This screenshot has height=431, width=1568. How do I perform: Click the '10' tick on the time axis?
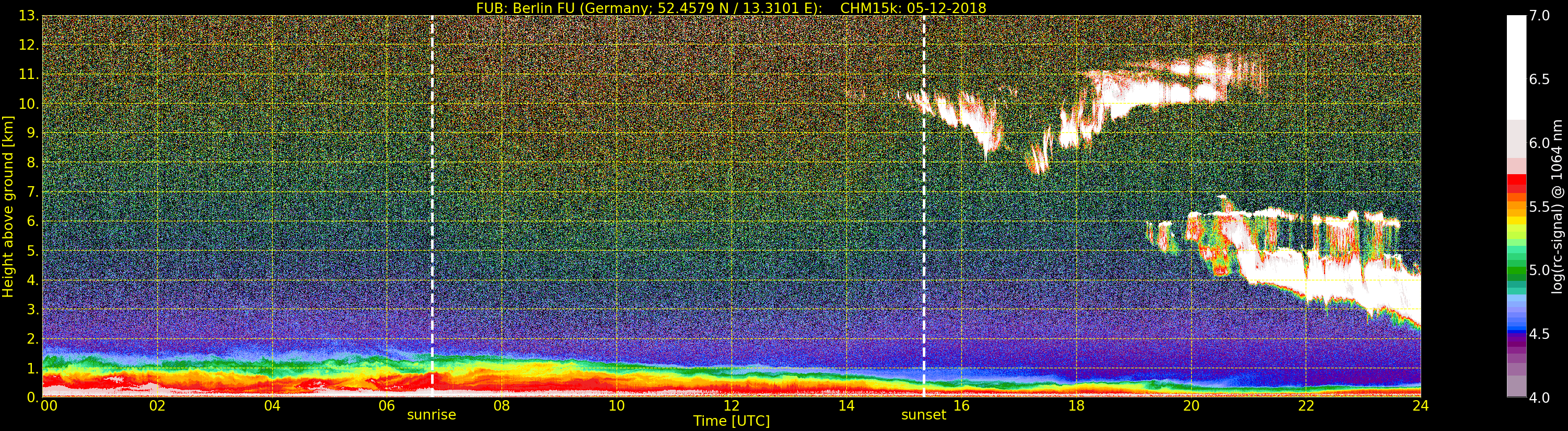point(617,405)
